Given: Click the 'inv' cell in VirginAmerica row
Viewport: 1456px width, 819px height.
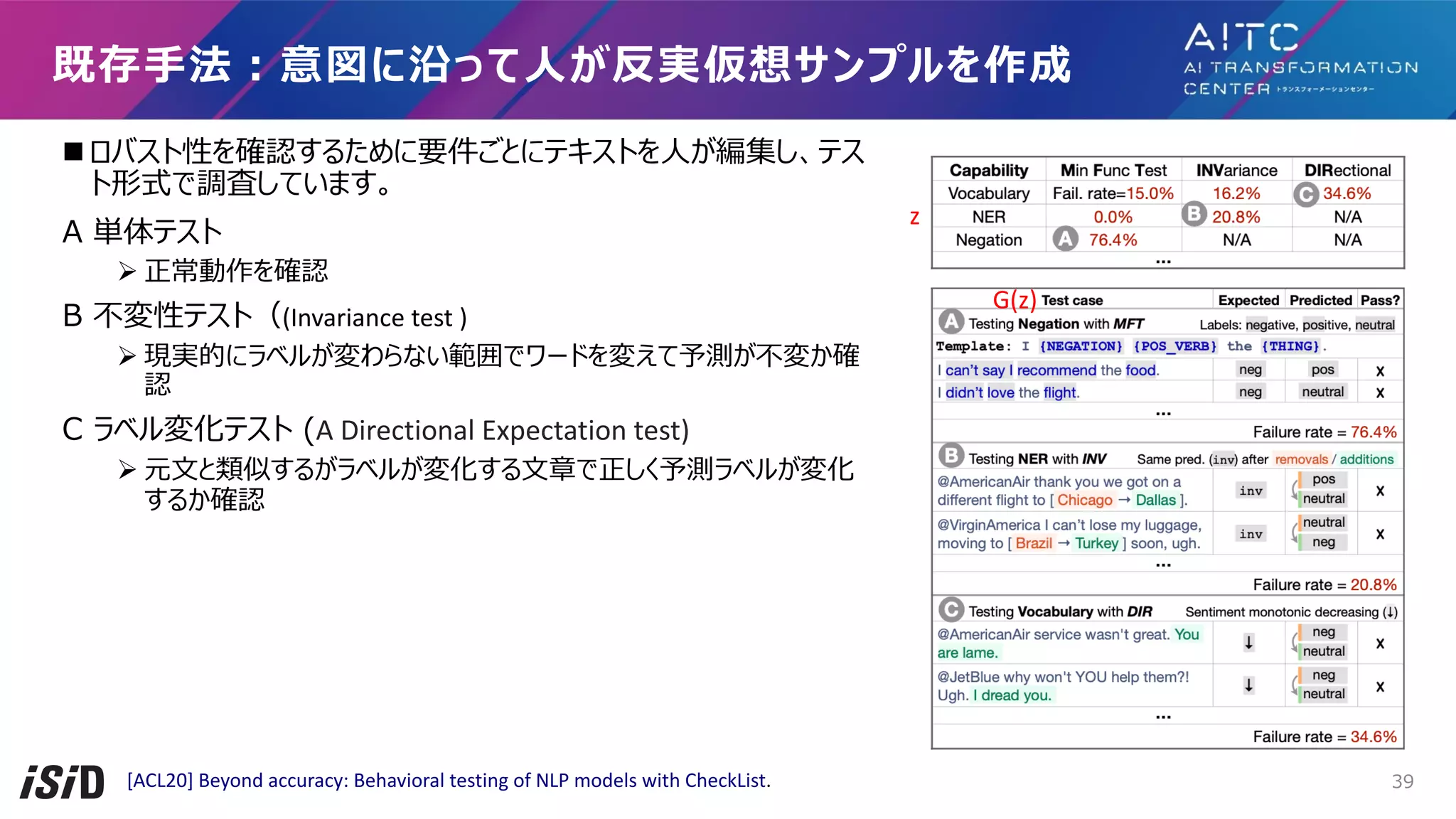Looking at the screenshot, I should tap(1251, 534).
